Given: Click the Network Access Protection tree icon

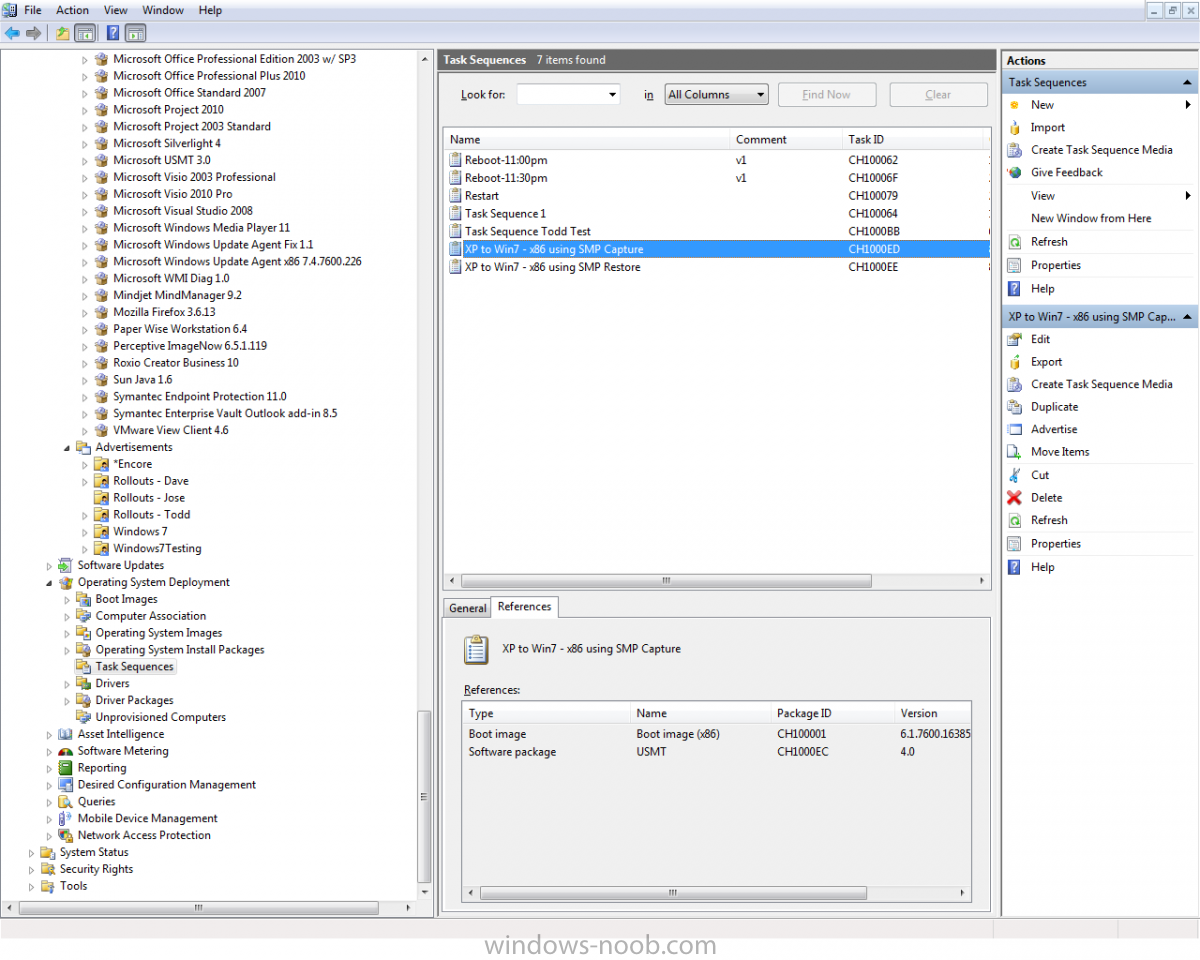Looking at the screenshot, I should [66, 836].
